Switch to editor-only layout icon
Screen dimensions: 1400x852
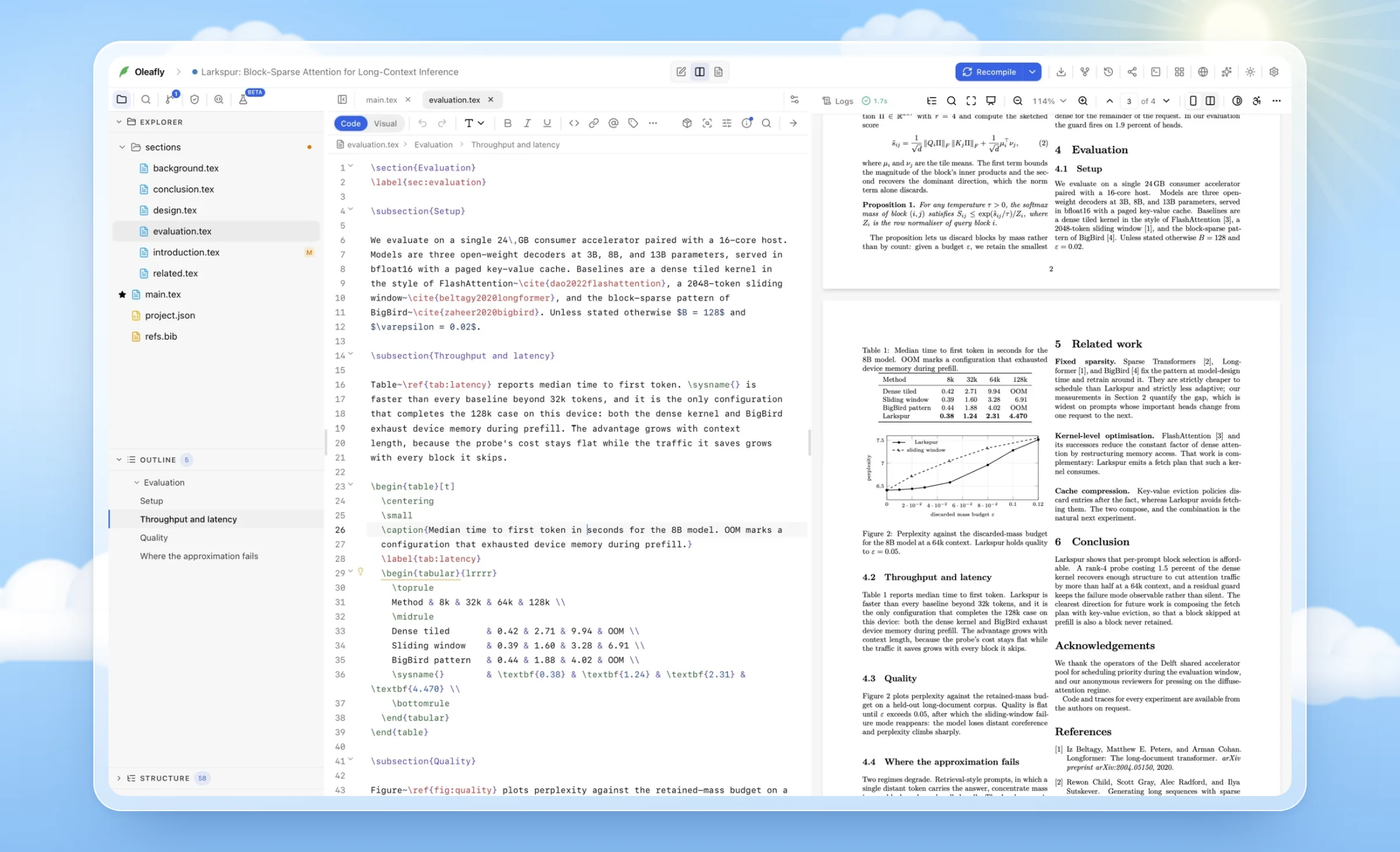tap(681, 72)
